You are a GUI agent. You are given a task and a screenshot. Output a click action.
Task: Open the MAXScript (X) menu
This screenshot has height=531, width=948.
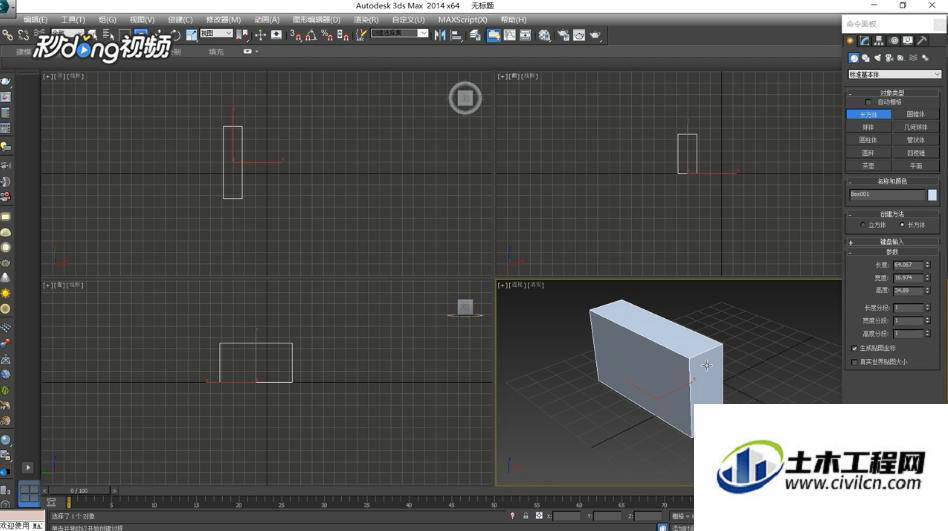[x=463, y=20]
